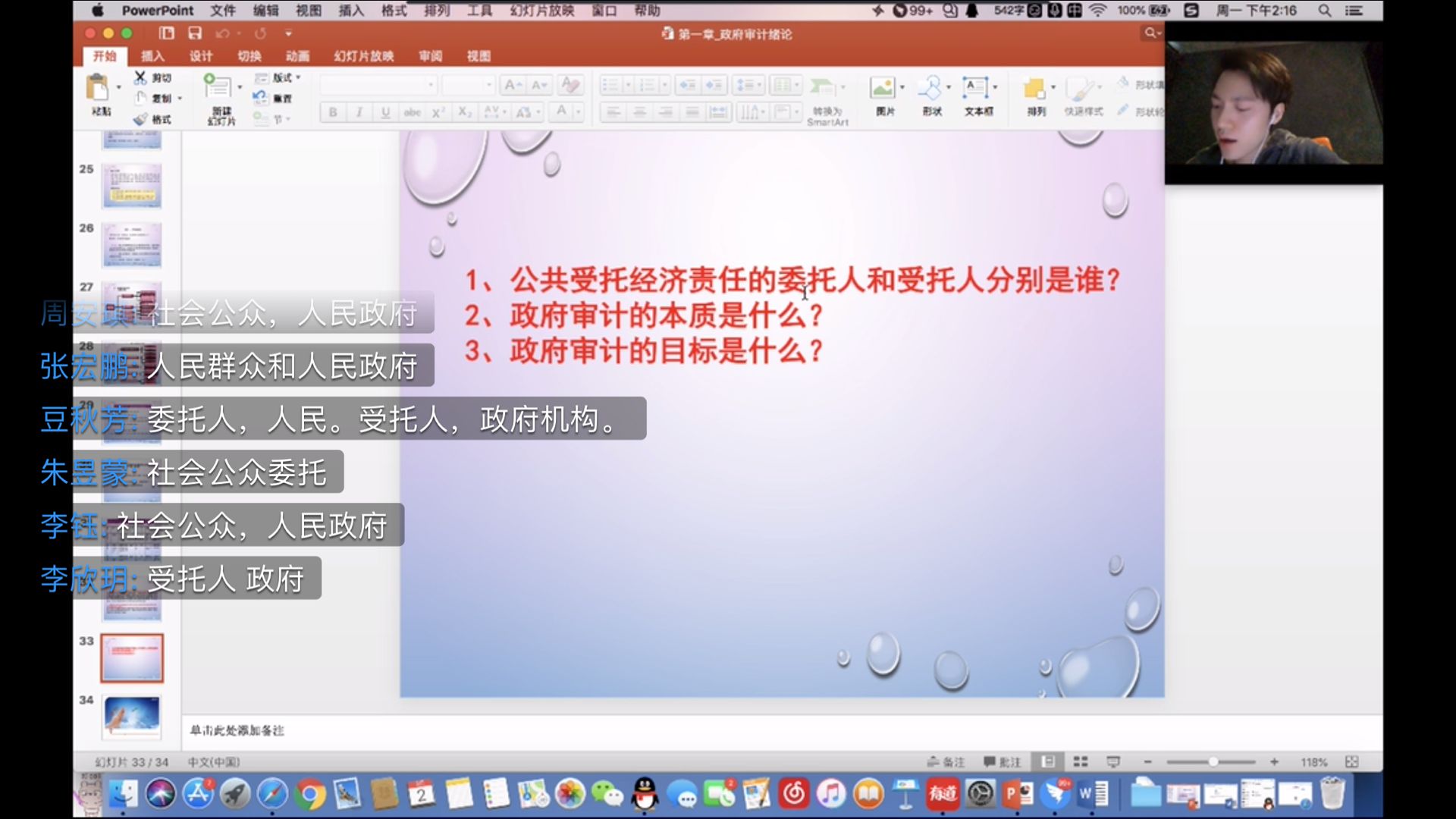Screen dimensions: 1456x819
Task: Align text left
Action: click(613, 112)
